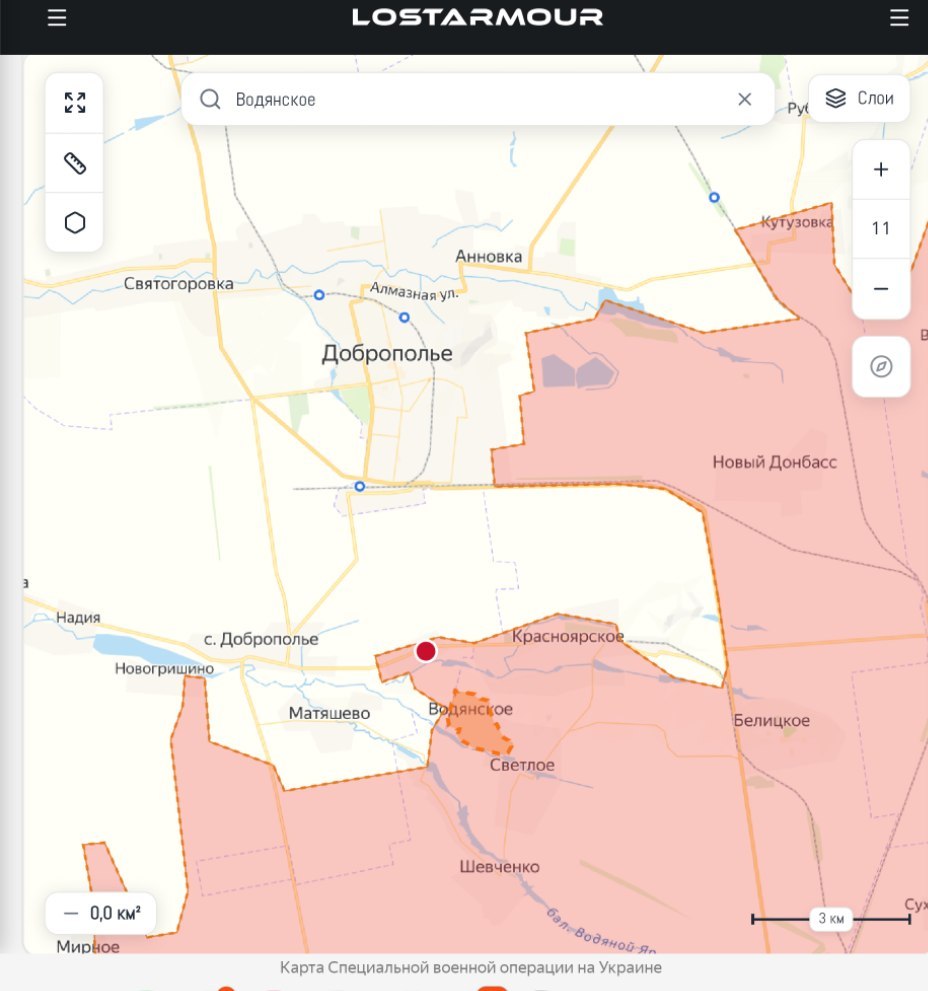Click the Святогоровка label
Viewport: 928px width, 991px height.
tap(178, 284)
